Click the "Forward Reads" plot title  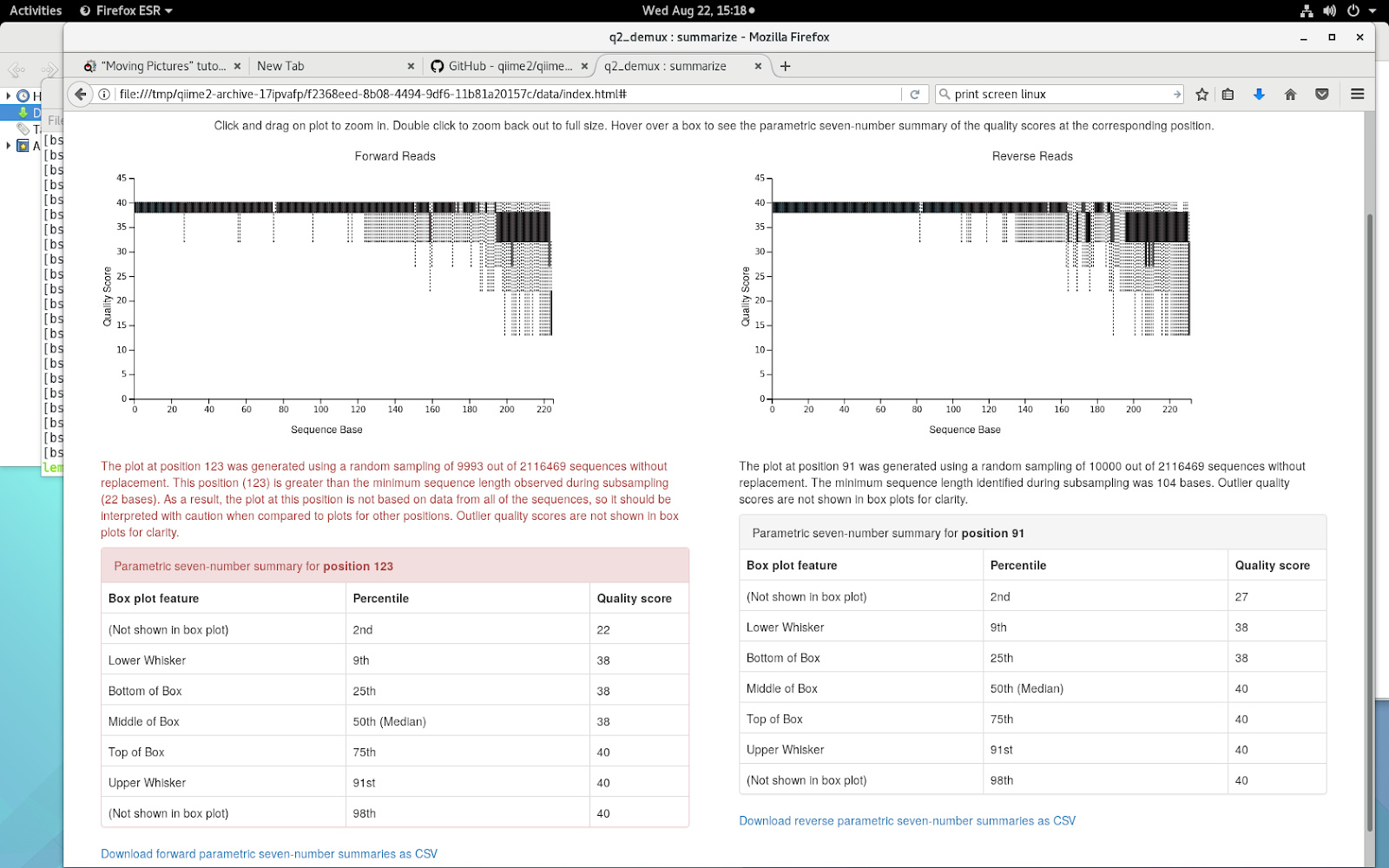coord(395,156)
